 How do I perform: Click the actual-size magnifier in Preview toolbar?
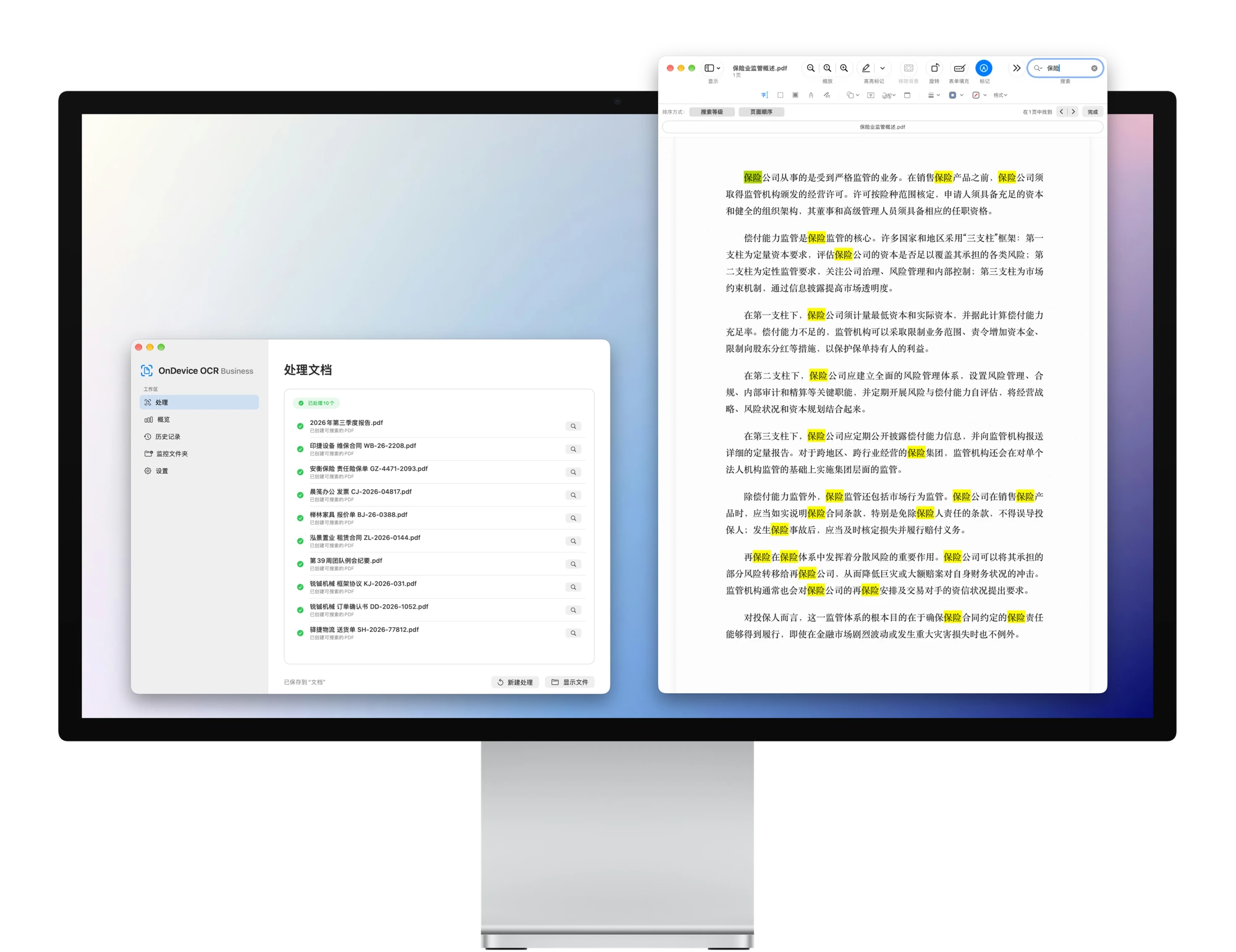[x=827, y=68]
